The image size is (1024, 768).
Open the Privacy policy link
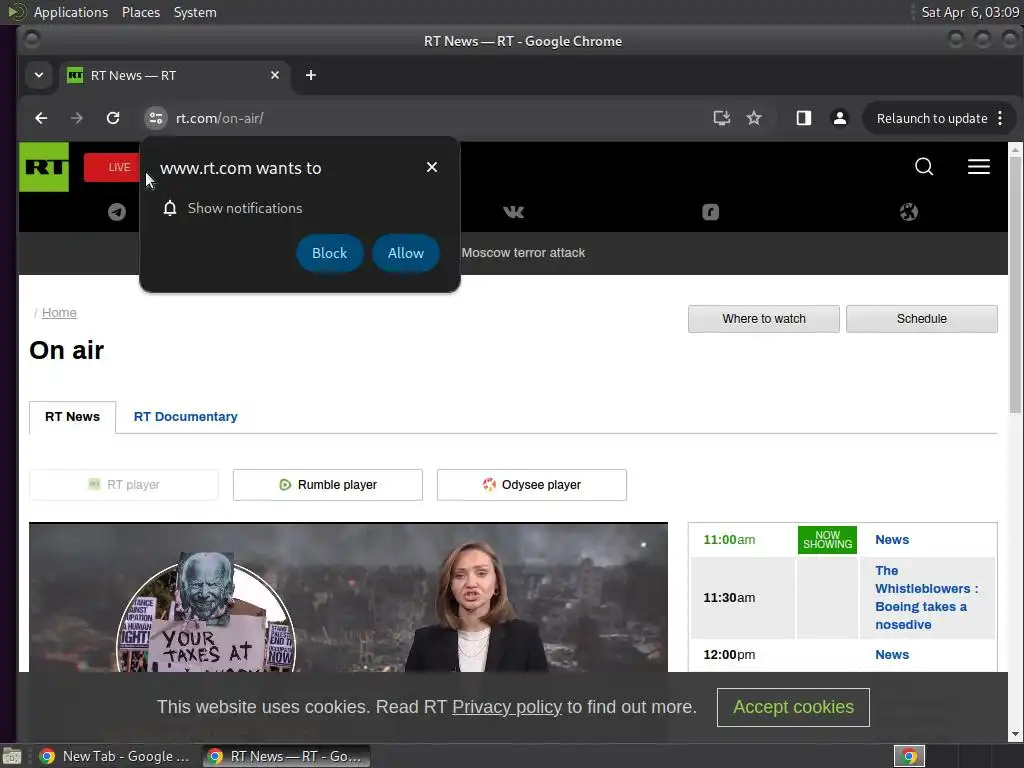507,707
